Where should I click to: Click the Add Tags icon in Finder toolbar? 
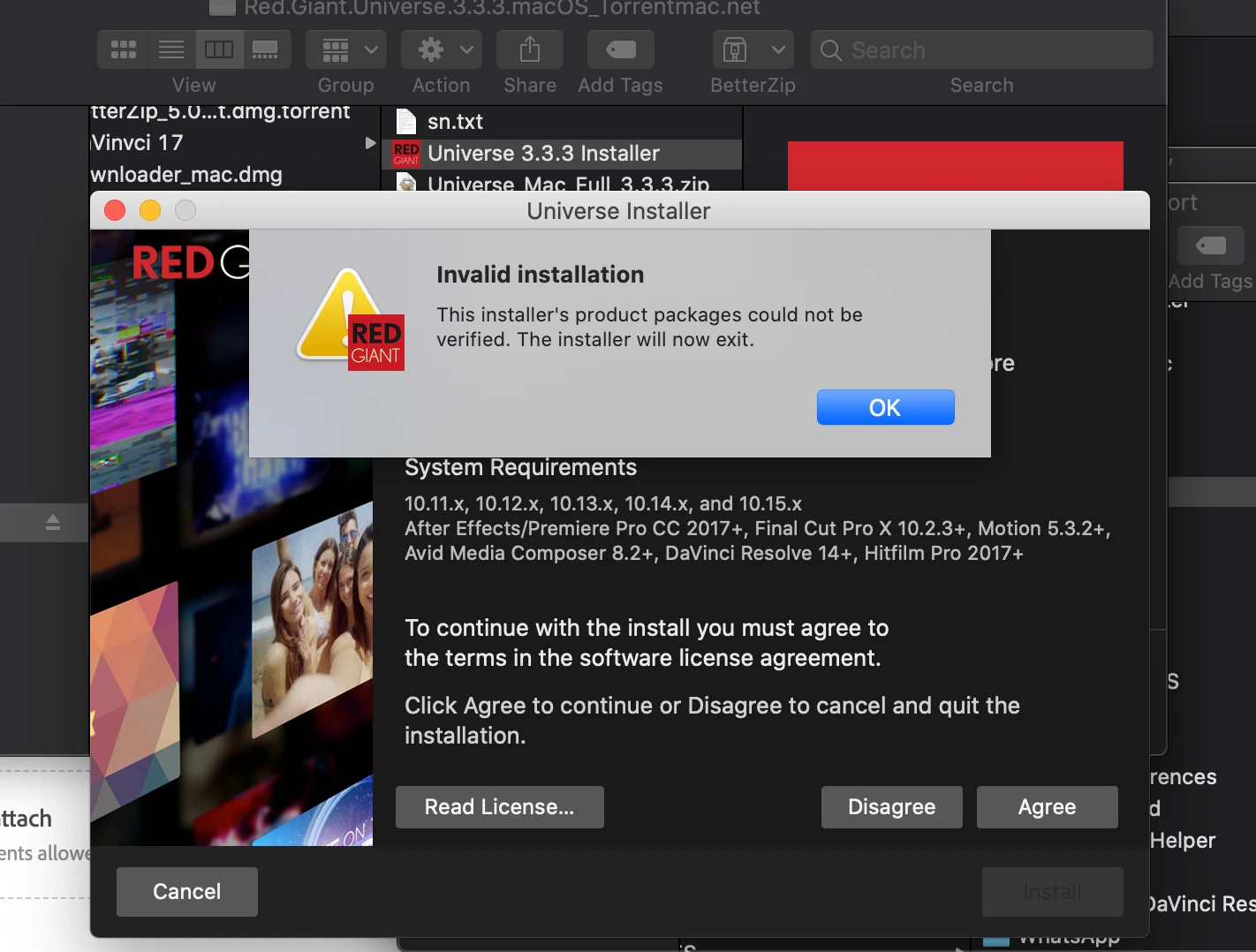tap(621, 49)
